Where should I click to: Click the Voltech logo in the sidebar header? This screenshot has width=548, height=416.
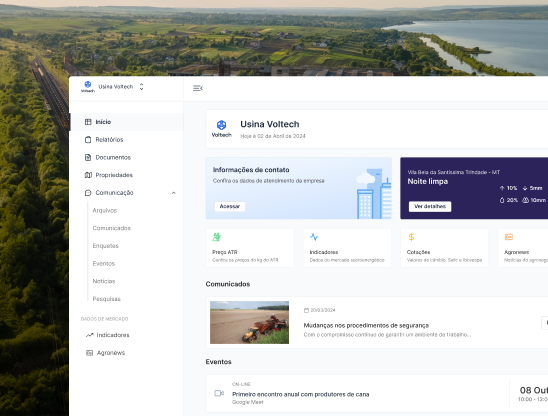point(88,86)
